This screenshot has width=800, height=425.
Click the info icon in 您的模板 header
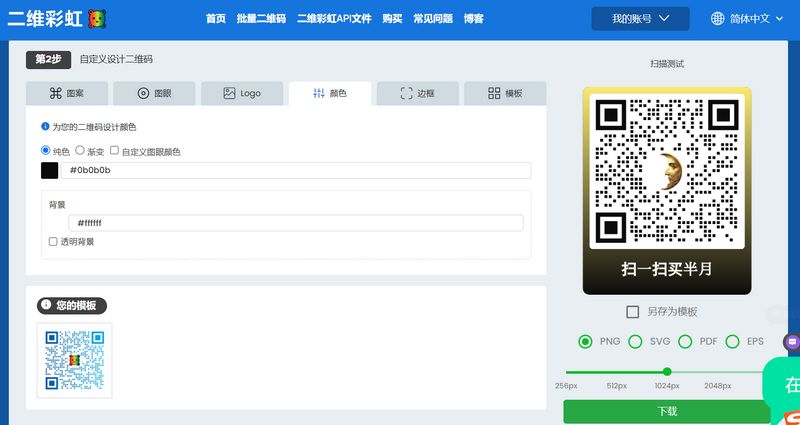pos(46,306)
